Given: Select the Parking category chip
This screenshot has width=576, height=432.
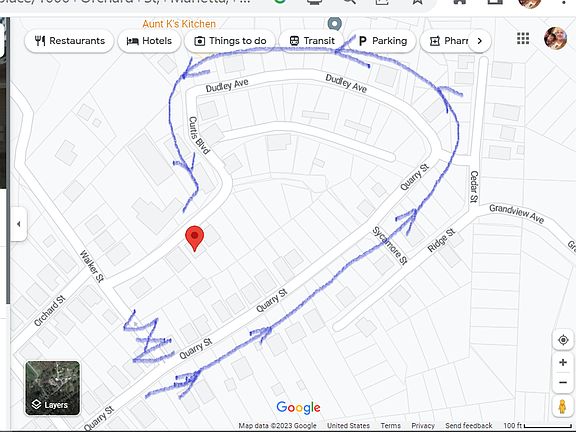Looking at the screenshot, I should coord(382,41).
